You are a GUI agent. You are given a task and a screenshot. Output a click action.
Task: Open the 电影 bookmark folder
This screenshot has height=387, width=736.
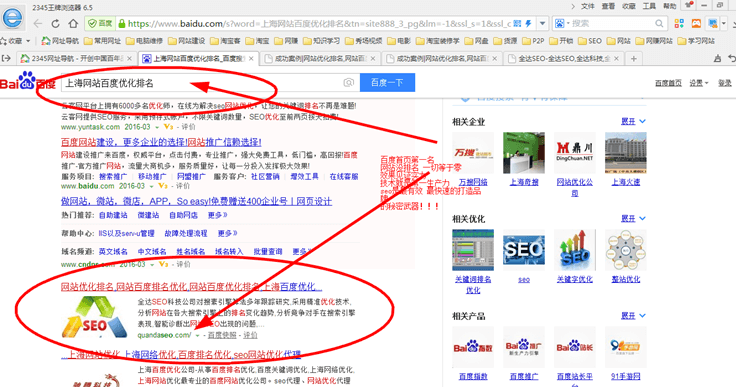[x=399, y=41]
